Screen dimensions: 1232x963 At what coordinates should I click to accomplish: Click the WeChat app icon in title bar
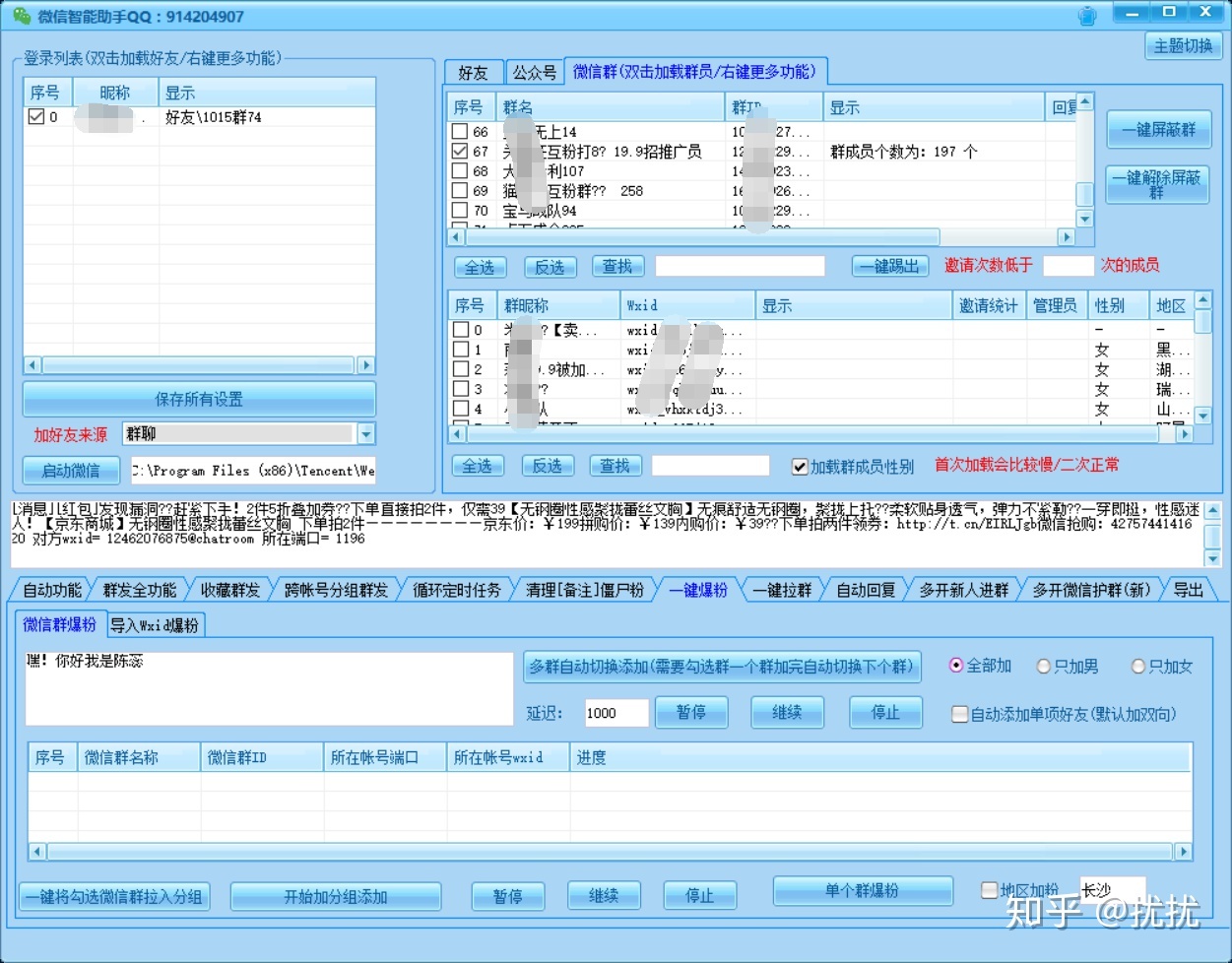21,16
